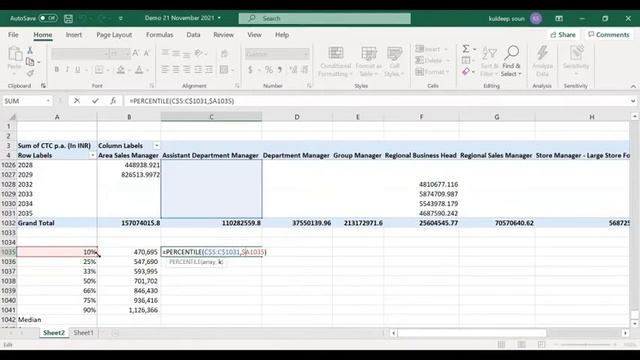
Task: Click the Clear eraser icon
Action: click(x=466, y=72)
